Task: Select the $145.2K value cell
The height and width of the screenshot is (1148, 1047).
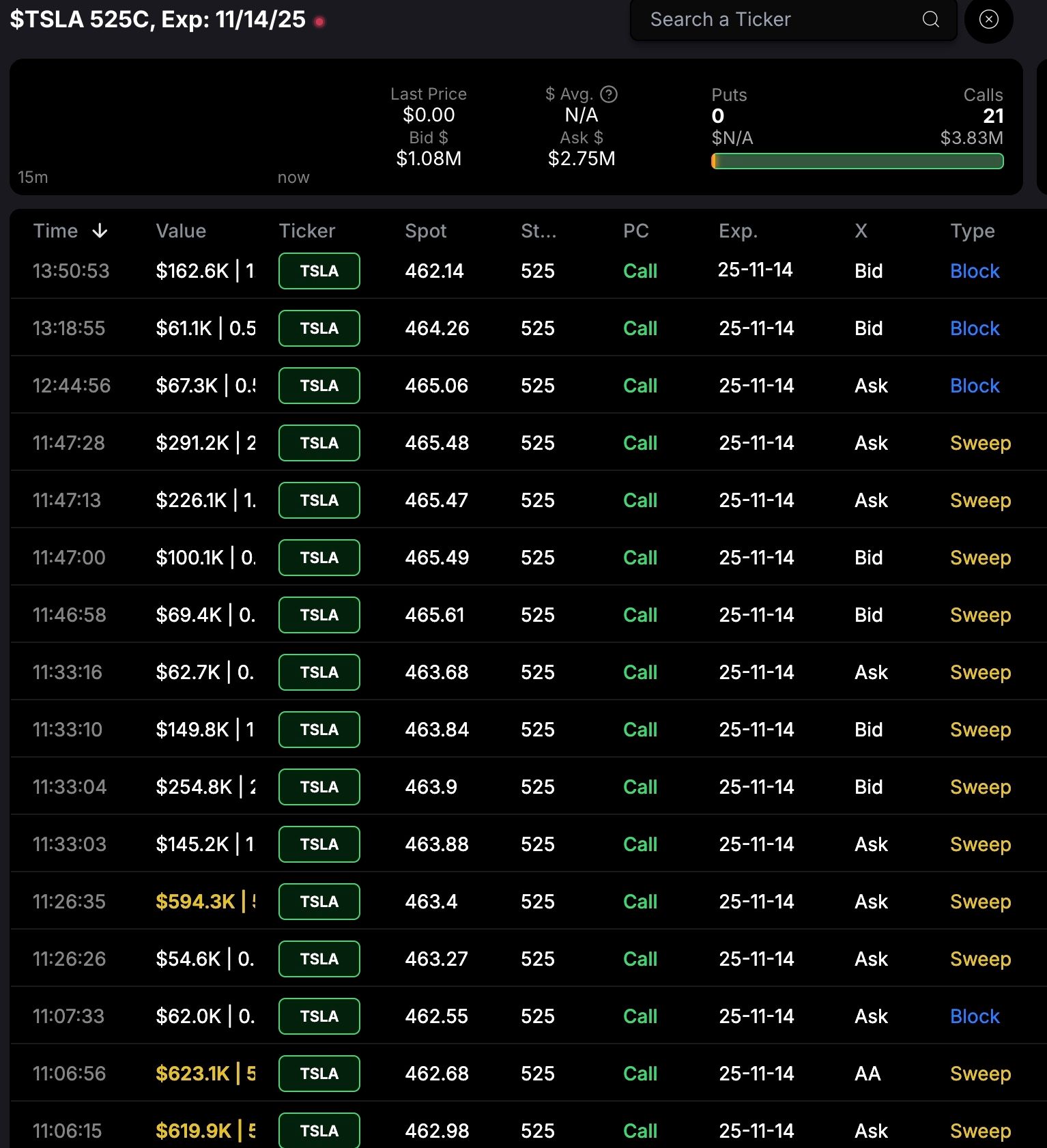Action: tap(205, 844)
